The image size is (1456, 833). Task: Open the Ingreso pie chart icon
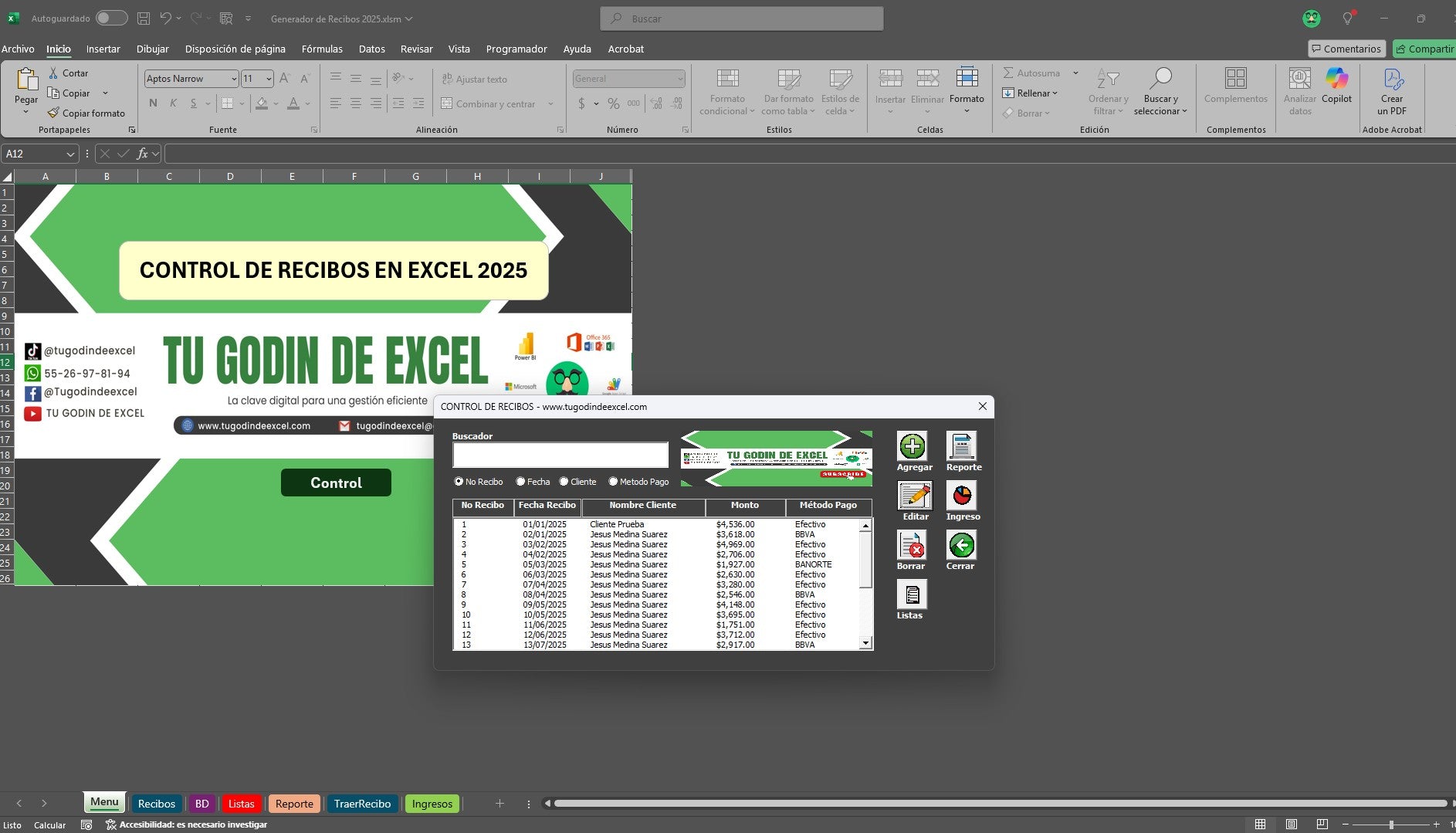pos(961,496)
